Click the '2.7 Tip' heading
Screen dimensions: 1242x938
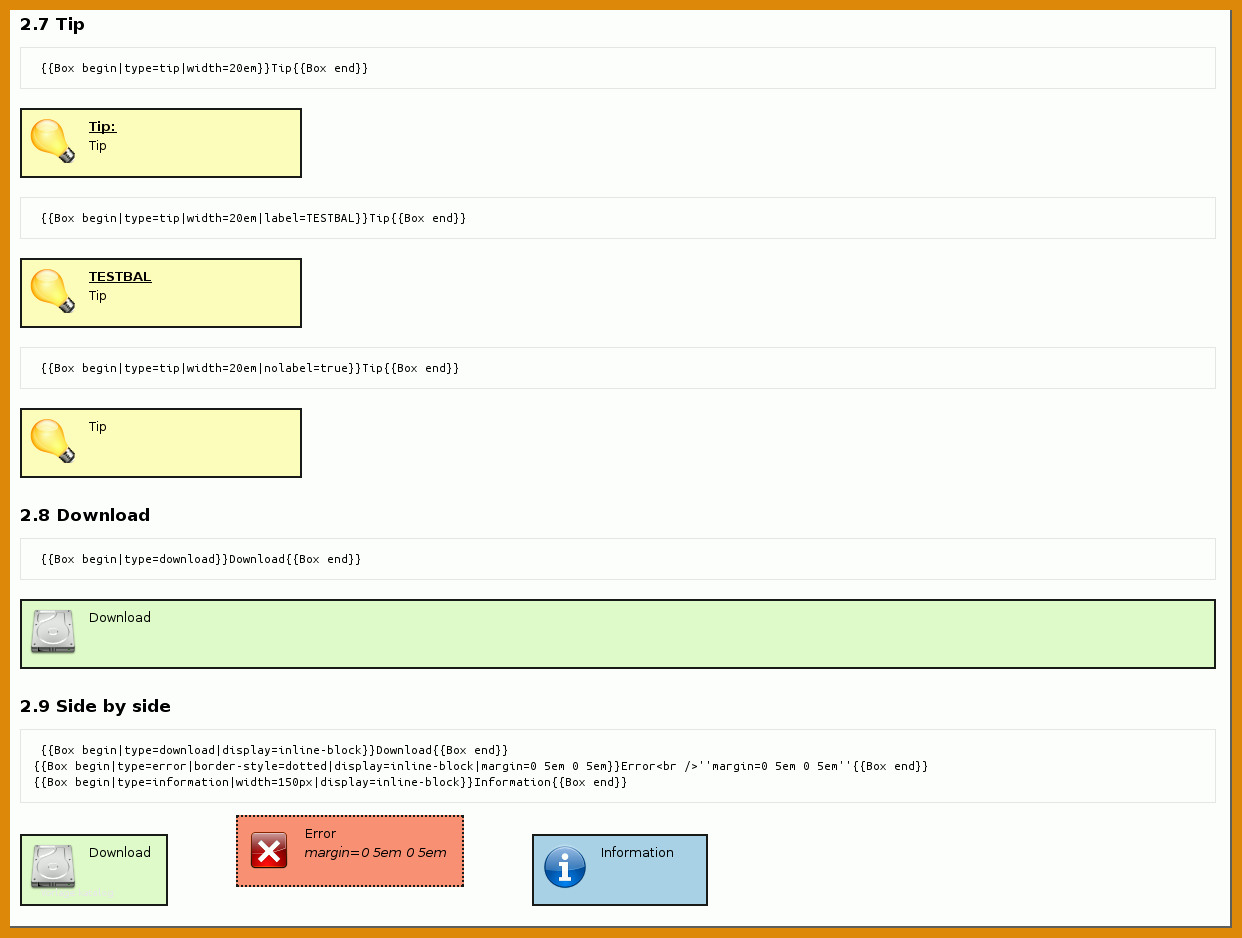coord(52,24)
